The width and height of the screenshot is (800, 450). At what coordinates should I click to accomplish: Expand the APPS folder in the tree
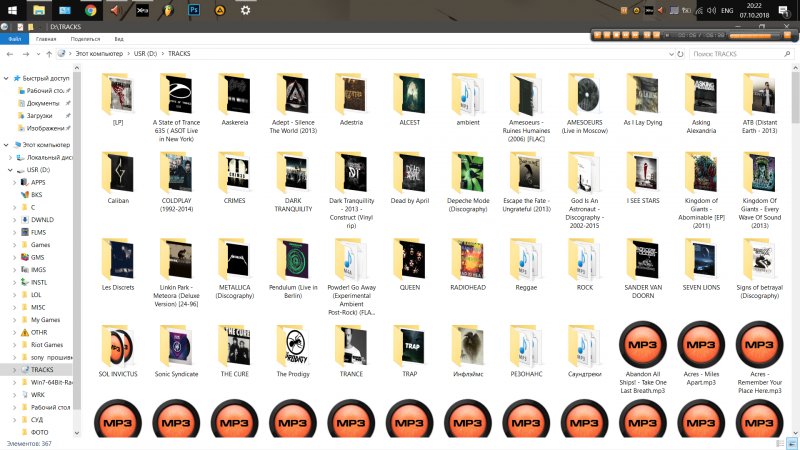(14, 182)
